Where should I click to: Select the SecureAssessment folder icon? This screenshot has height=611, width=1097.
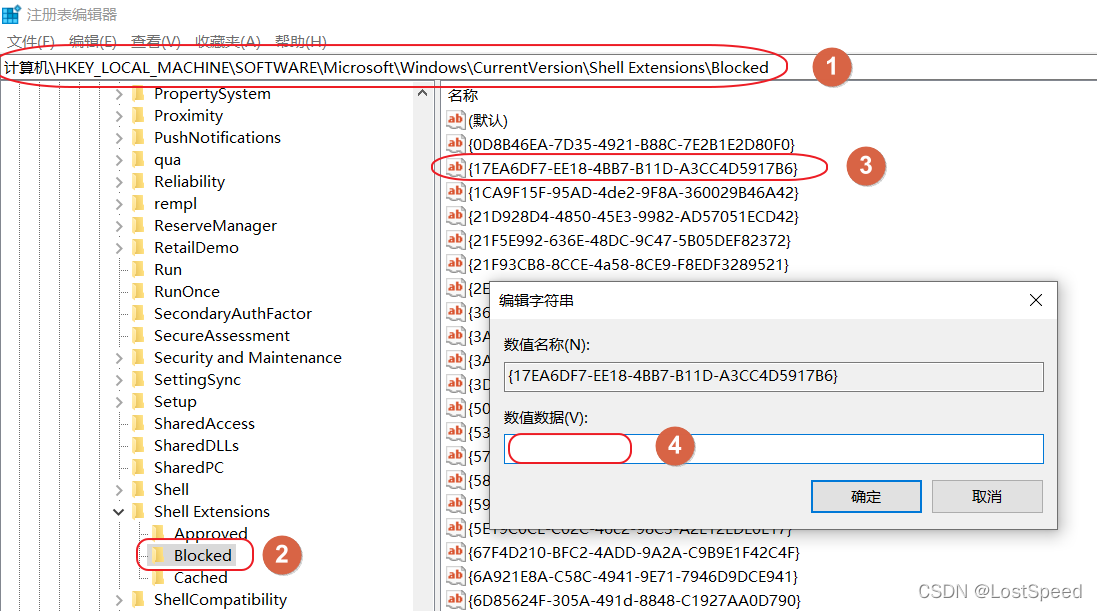click(139, 335)
